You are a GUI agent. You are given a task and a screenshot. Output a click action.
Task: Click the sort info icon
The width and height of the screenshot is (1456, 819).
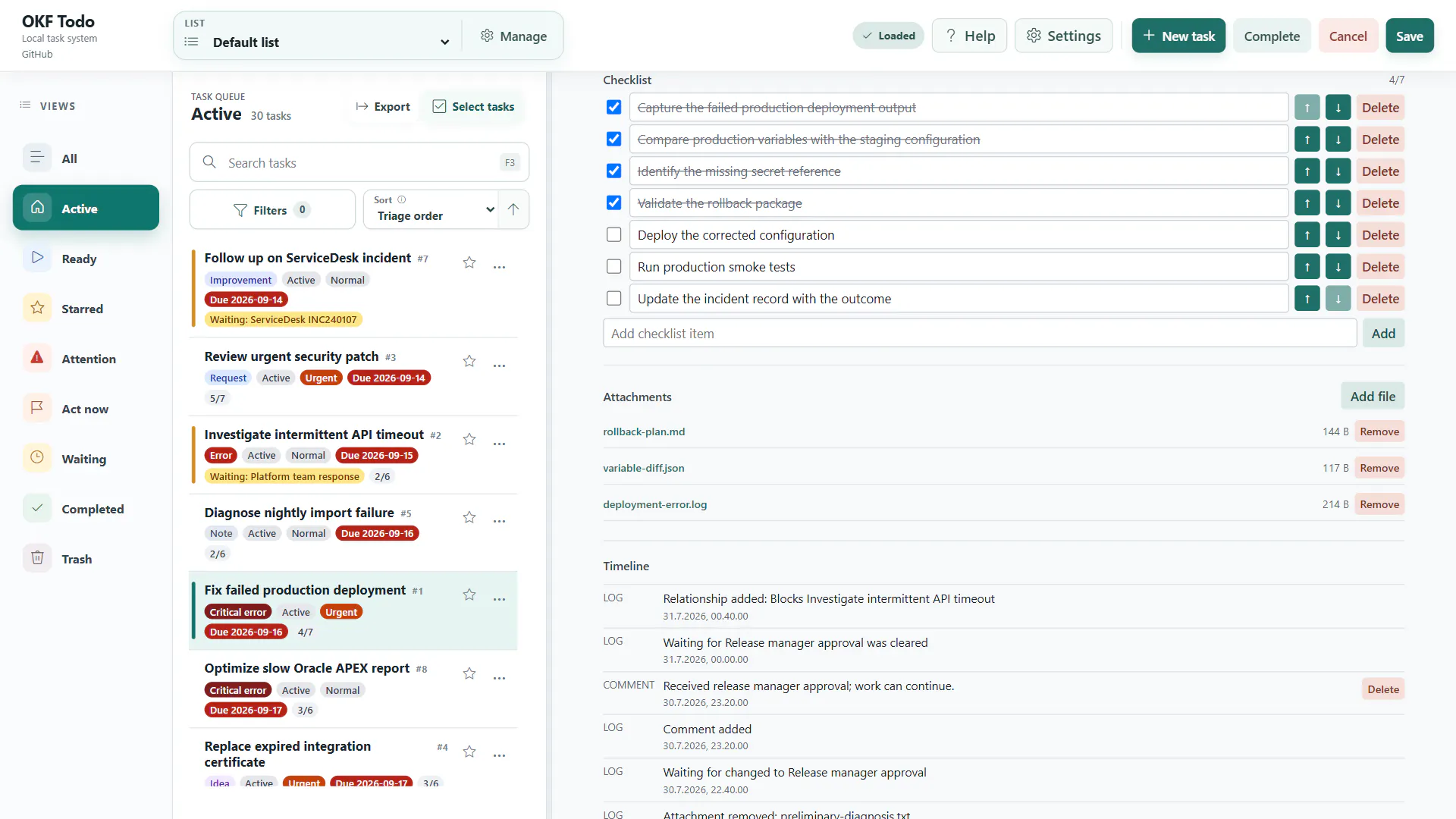coord(402,200)
